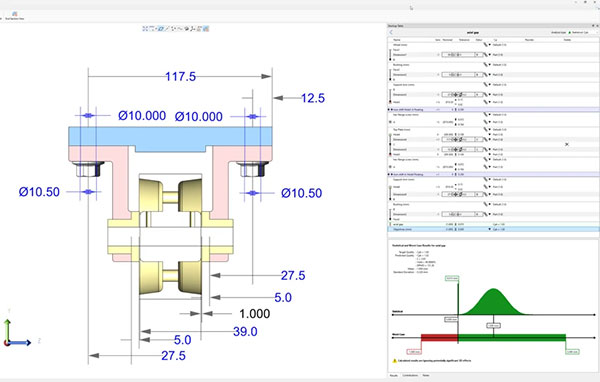Select the axial gap row in the table
Screen dimensions: 600x382
coord(493,224)
